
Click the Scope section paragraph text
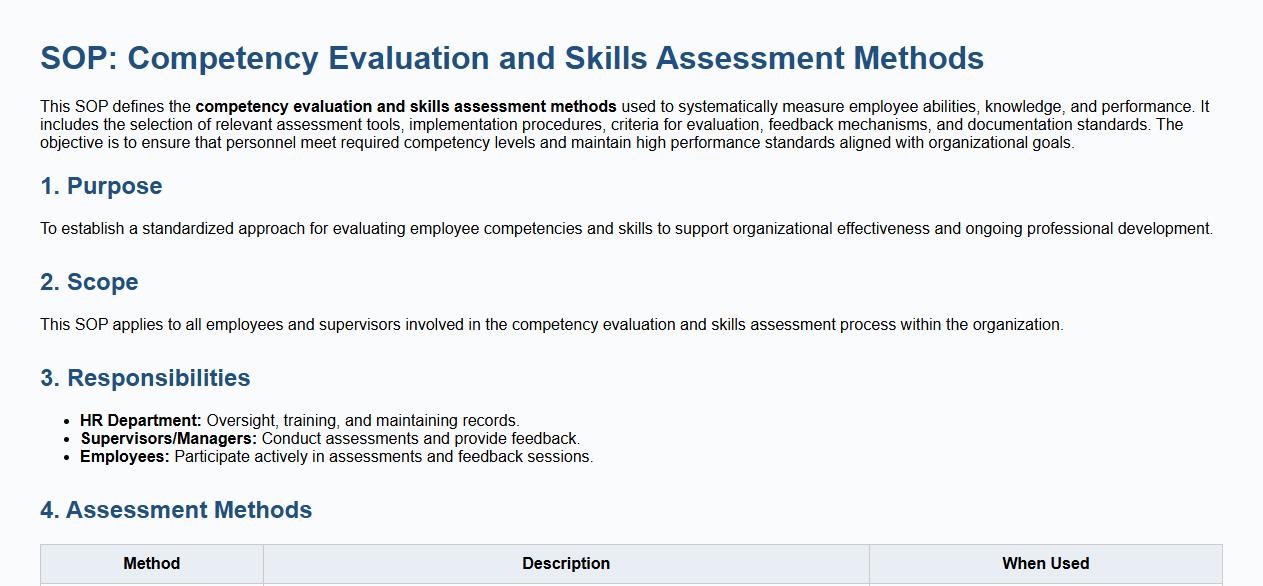click(551, 325)
